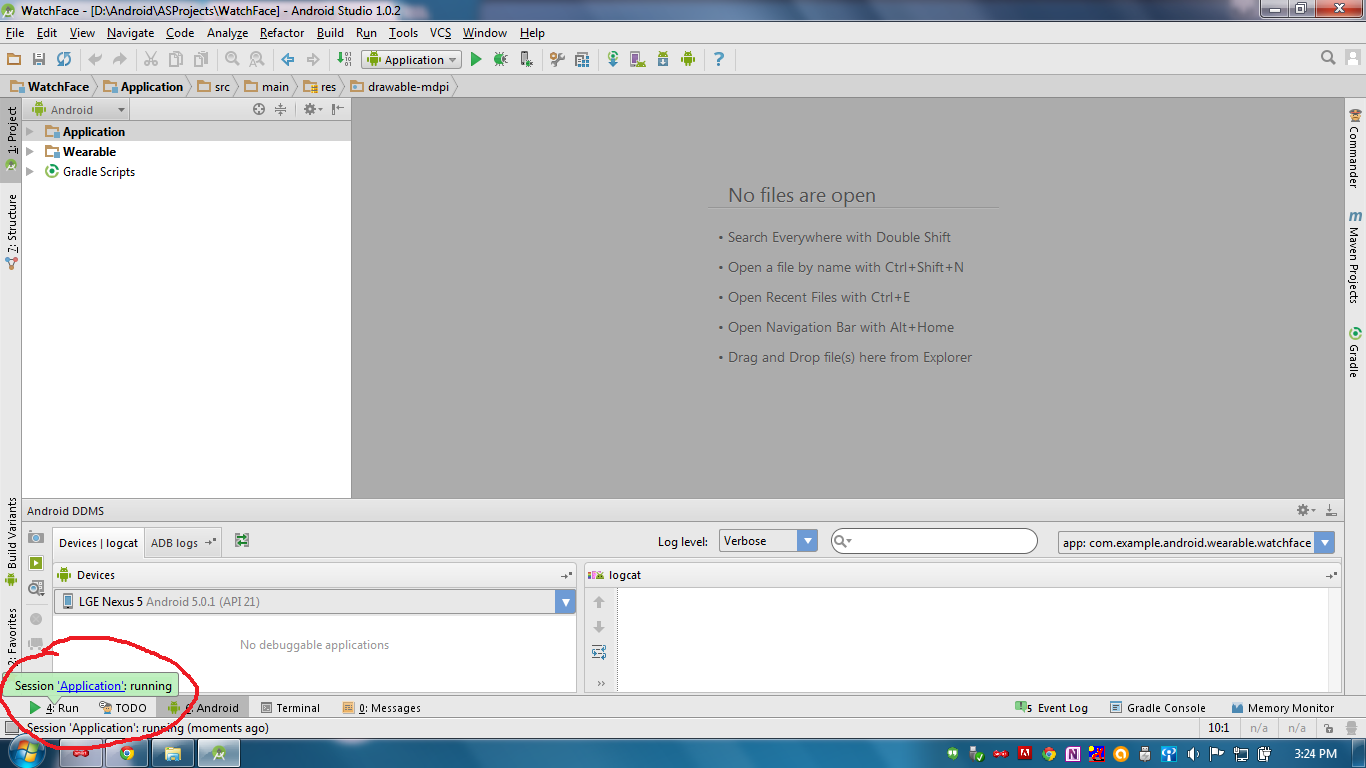Open the 0: Messages tool window
This screenshot has height=768, width=1366.
382,708
